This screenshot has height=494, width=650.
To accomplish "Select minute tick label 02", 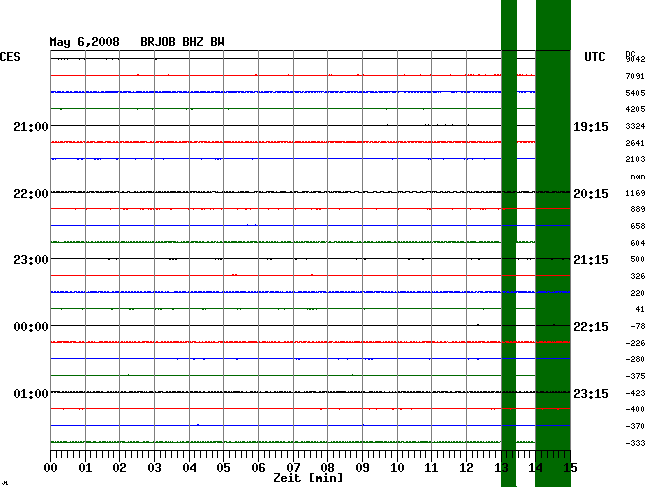I will (119, 468).
